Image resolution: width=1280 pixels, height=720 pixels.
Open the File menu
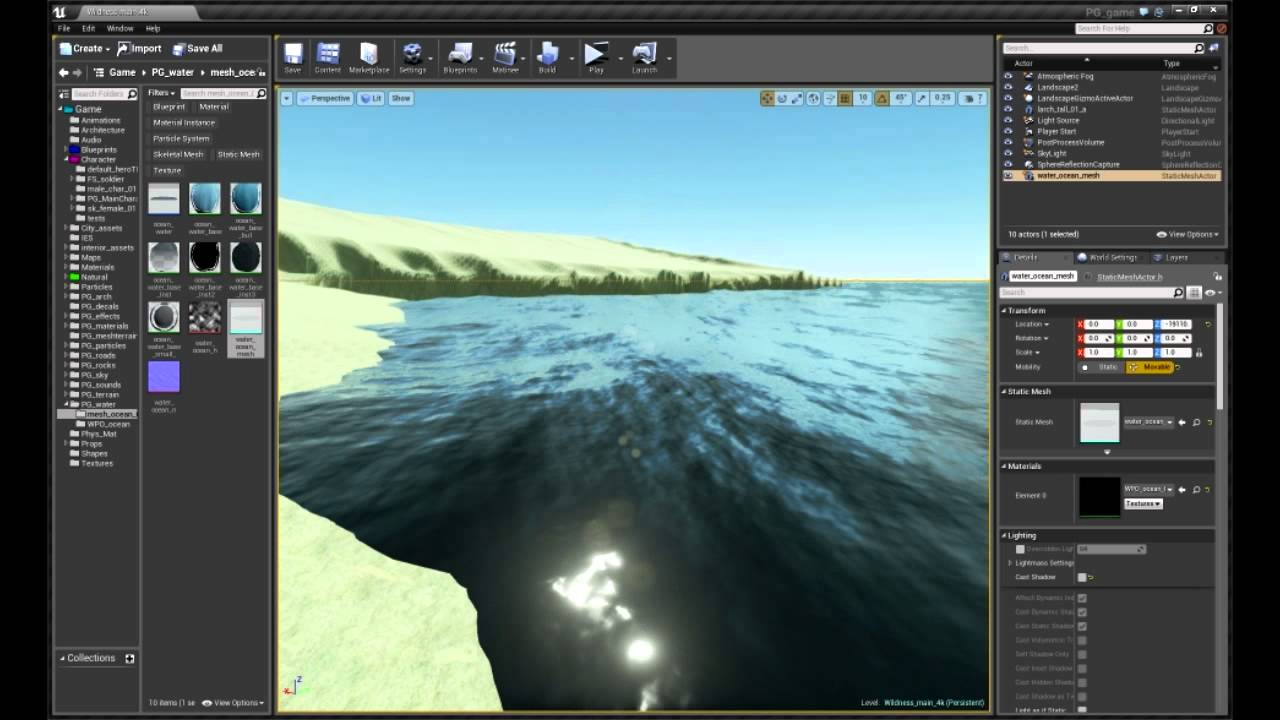(64, 28)
